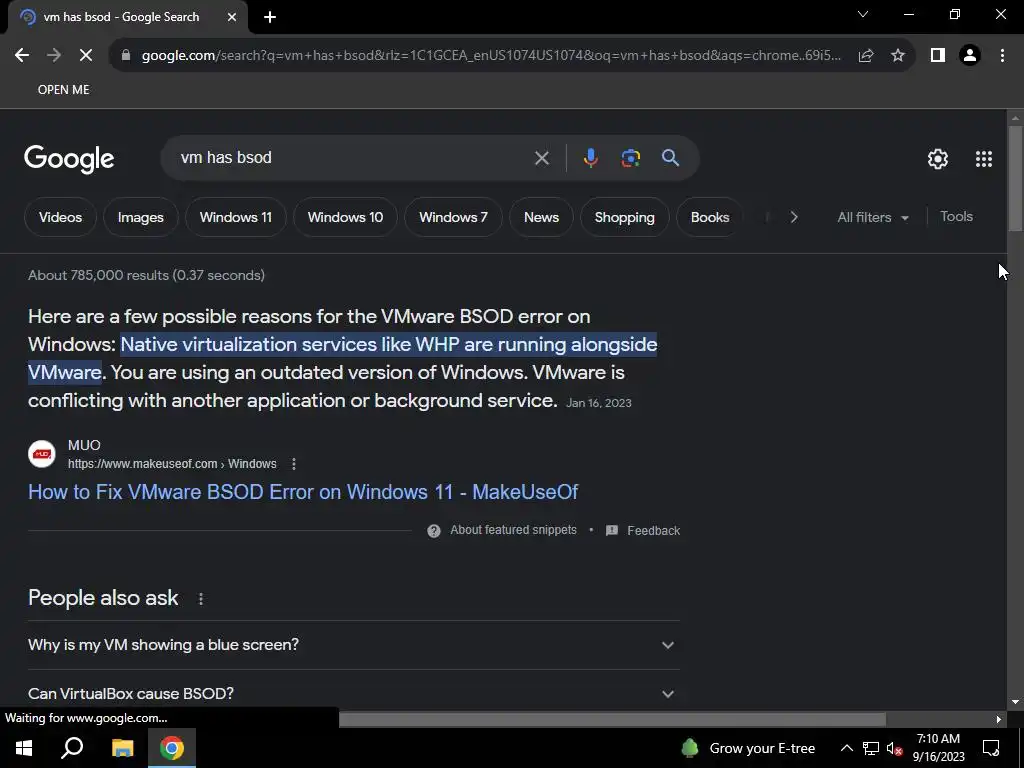Select the Windows 7 filter chip
The height and width of the screenshot is (768, 1024).
(x=453, y=217)
